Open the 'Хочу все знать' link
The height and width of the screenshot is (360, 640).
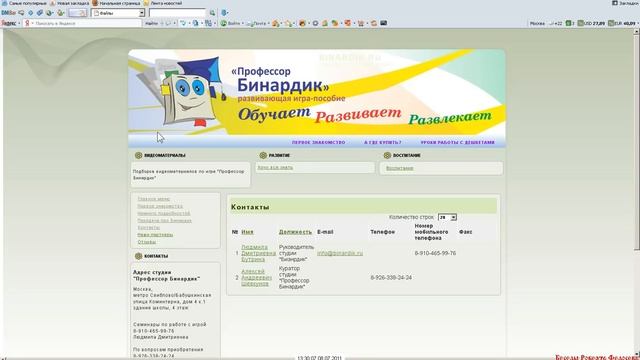[275, 167]
